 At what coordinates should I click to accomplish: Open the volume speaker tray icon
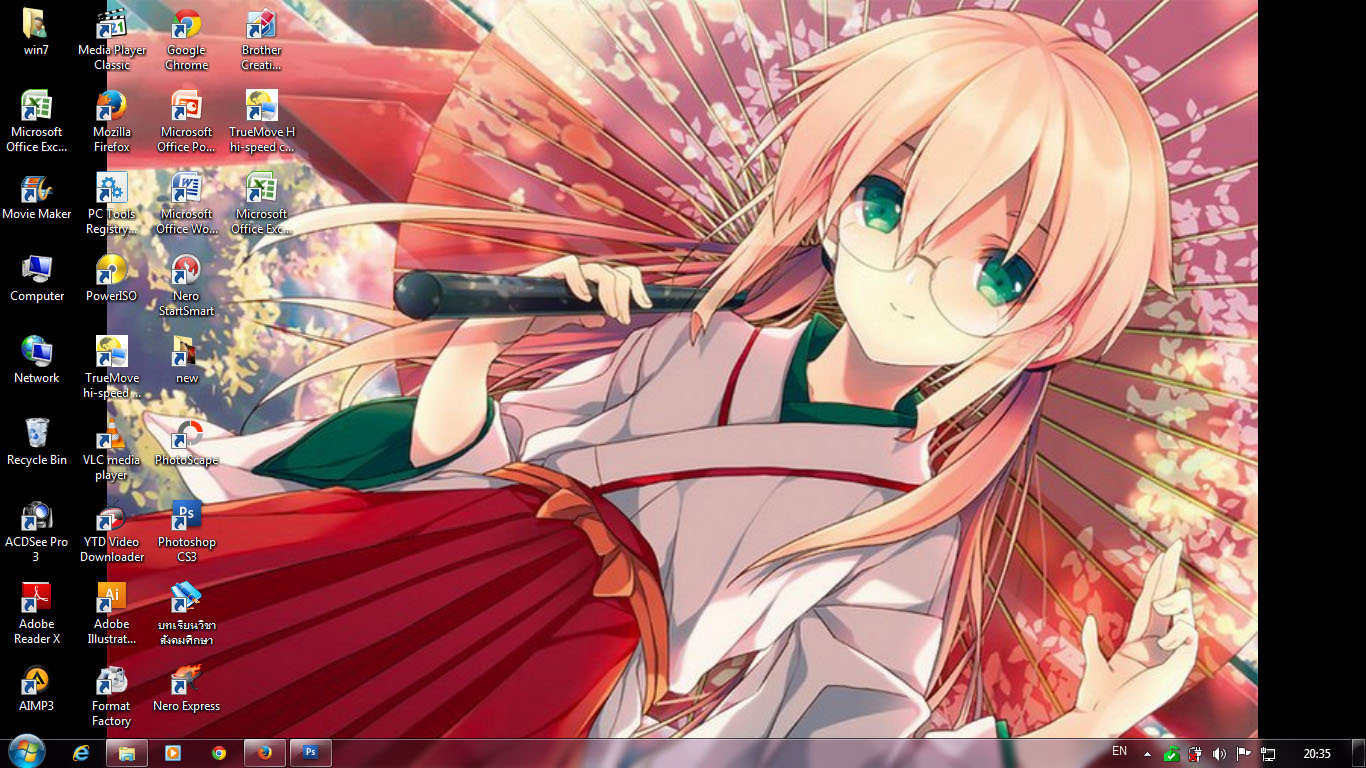(x=1219, y=754)
